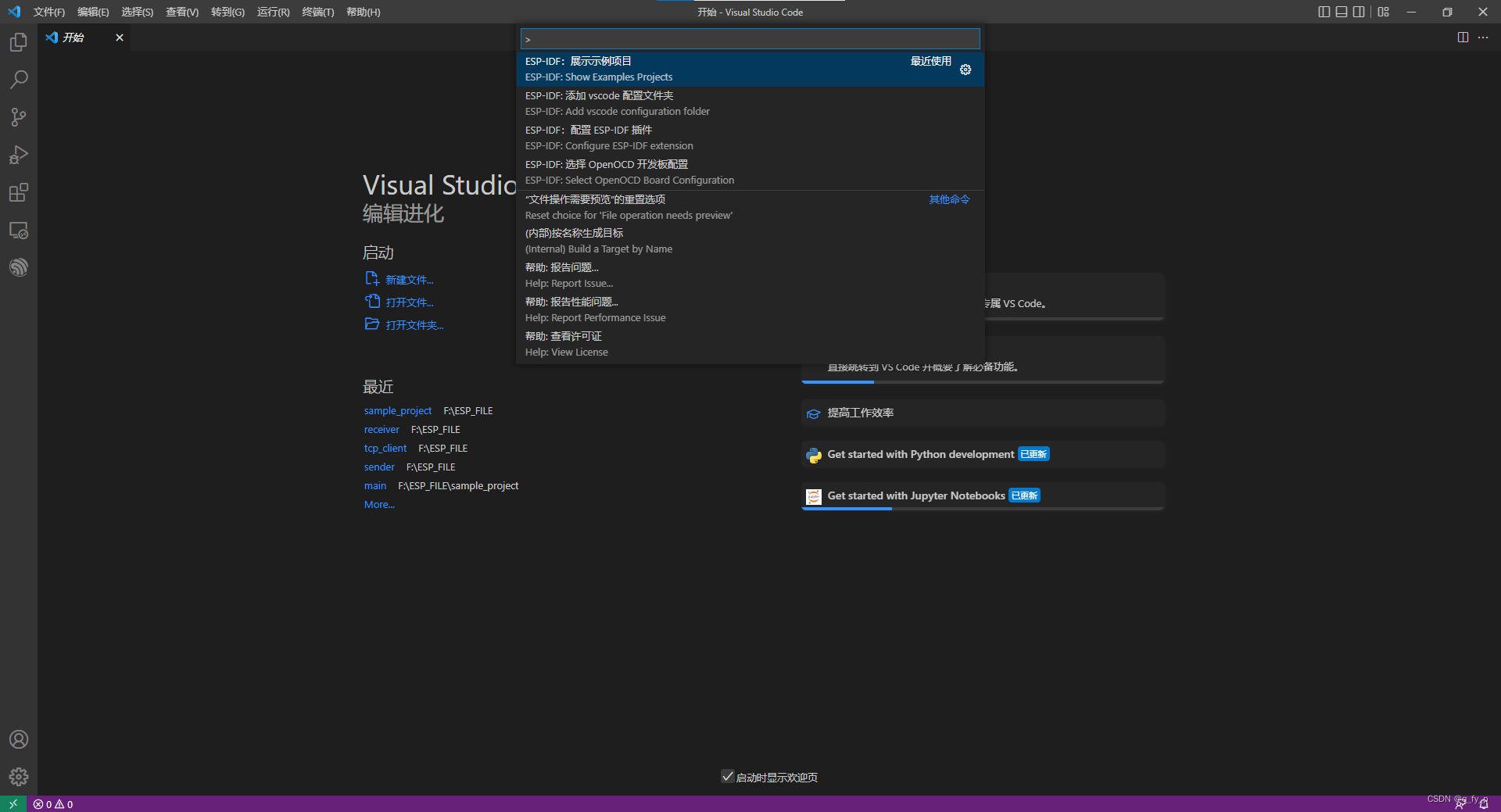
Task: Toggle the panel layout icon in the title bar
Action: (x=1342, y=12)
